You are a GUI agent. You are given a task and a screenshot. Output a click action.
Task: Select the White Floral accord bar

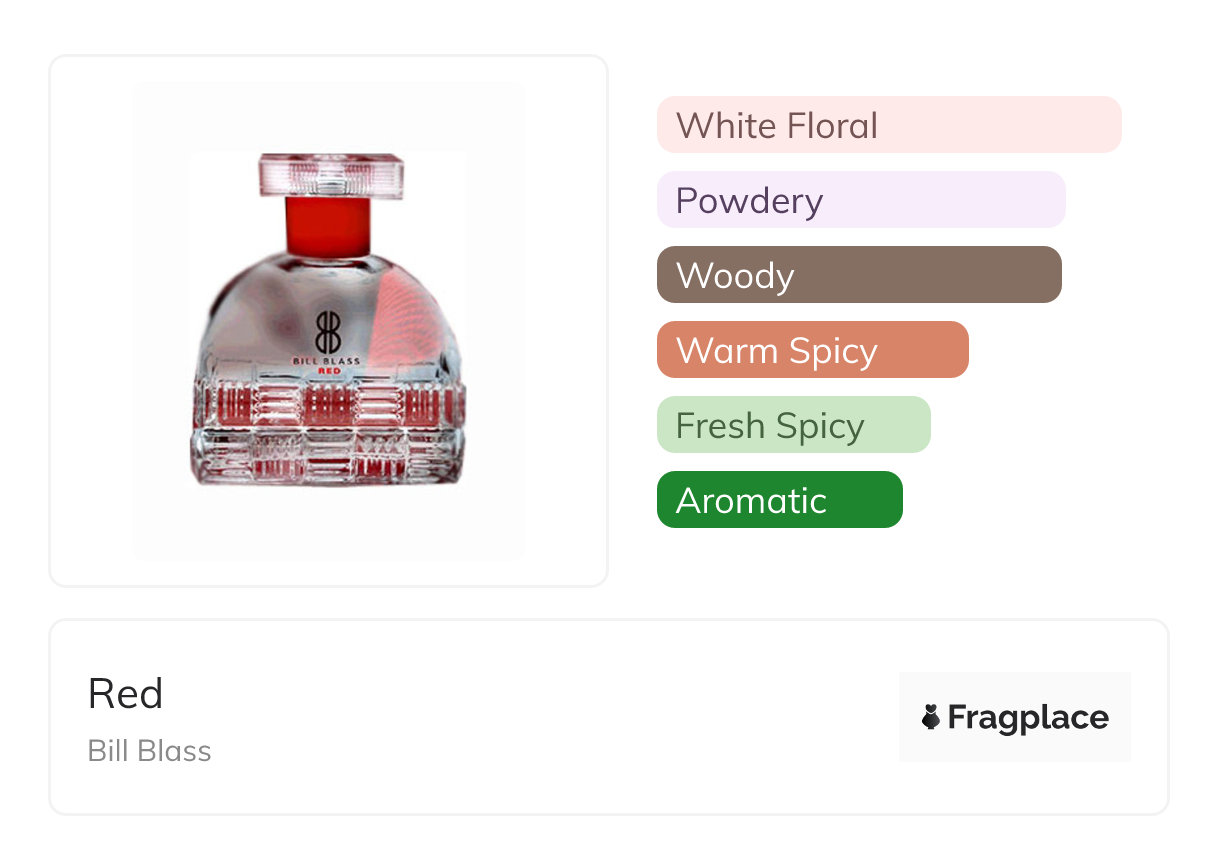[889, 125]
